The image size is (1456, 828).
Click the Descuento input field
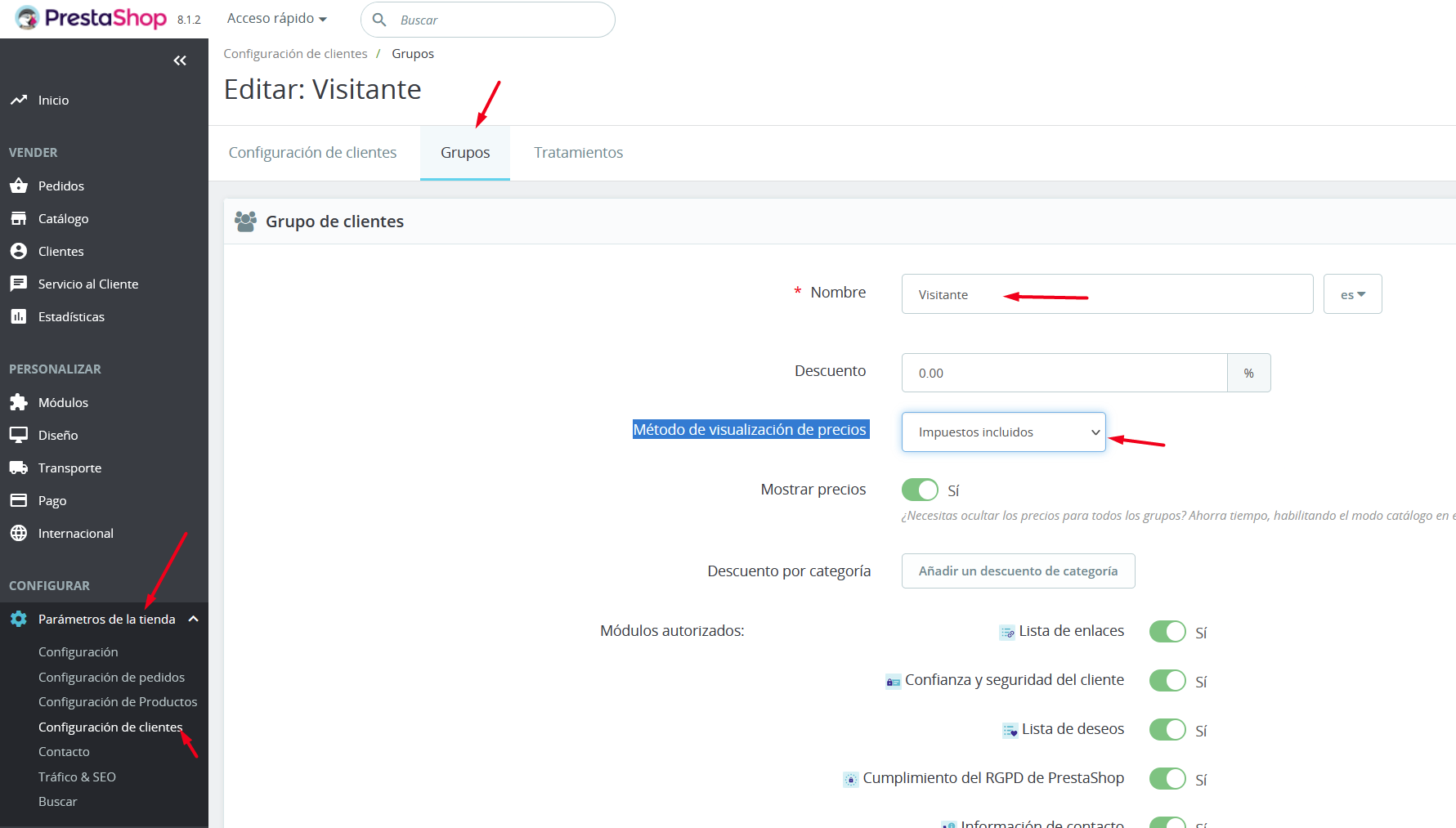pyautogui.click(x=1064, y=373)
